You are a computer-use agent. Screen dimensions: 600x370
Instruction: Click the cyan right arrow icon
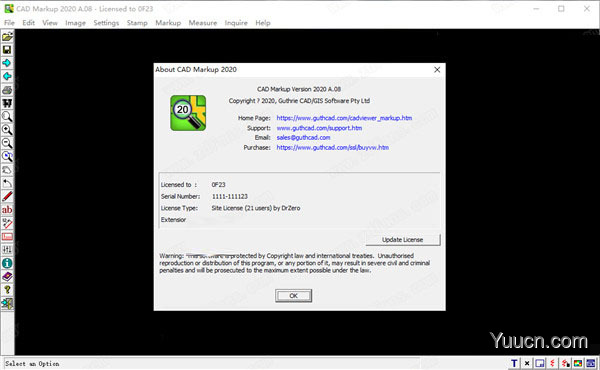tap(7, 63)
